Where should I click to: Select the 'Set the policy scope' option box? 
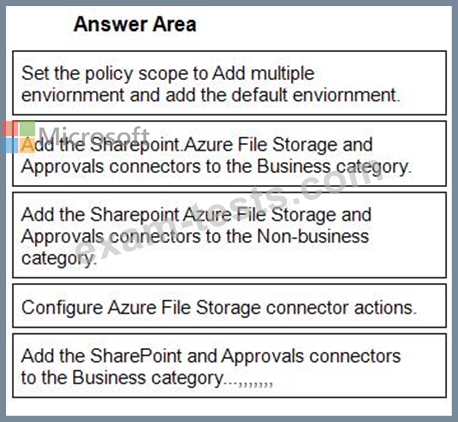coord(229,83)
